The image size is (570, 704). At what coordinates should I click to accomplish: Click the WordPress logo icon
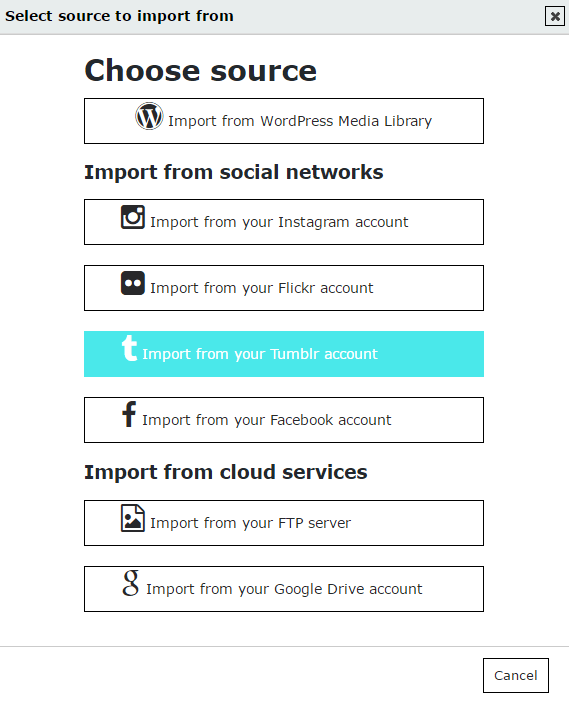(x=149, y=116)
